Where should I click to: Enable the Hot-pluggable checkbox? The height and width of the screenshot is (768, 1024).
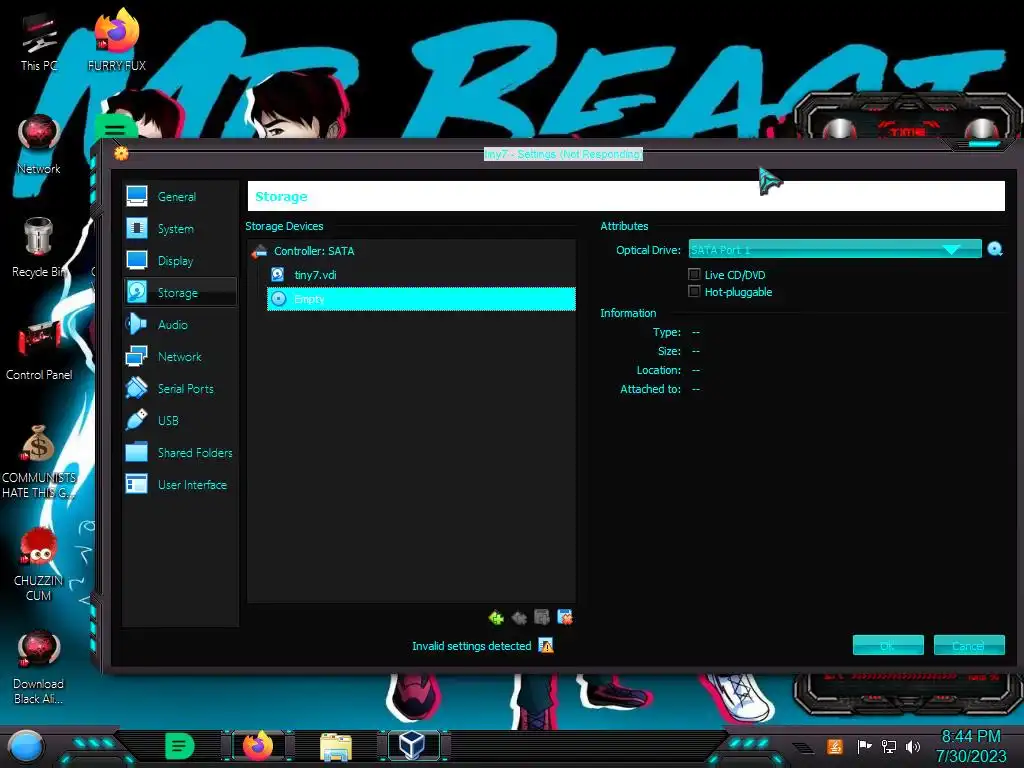pyautogui.click(x=694, y=291)
